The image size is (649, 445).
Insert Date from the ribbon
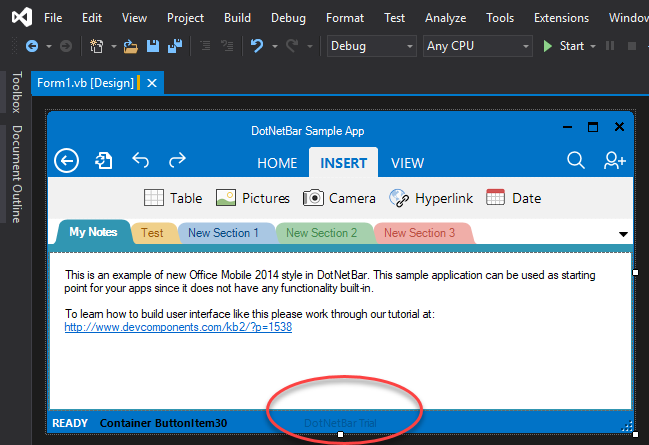pos(514,198)
